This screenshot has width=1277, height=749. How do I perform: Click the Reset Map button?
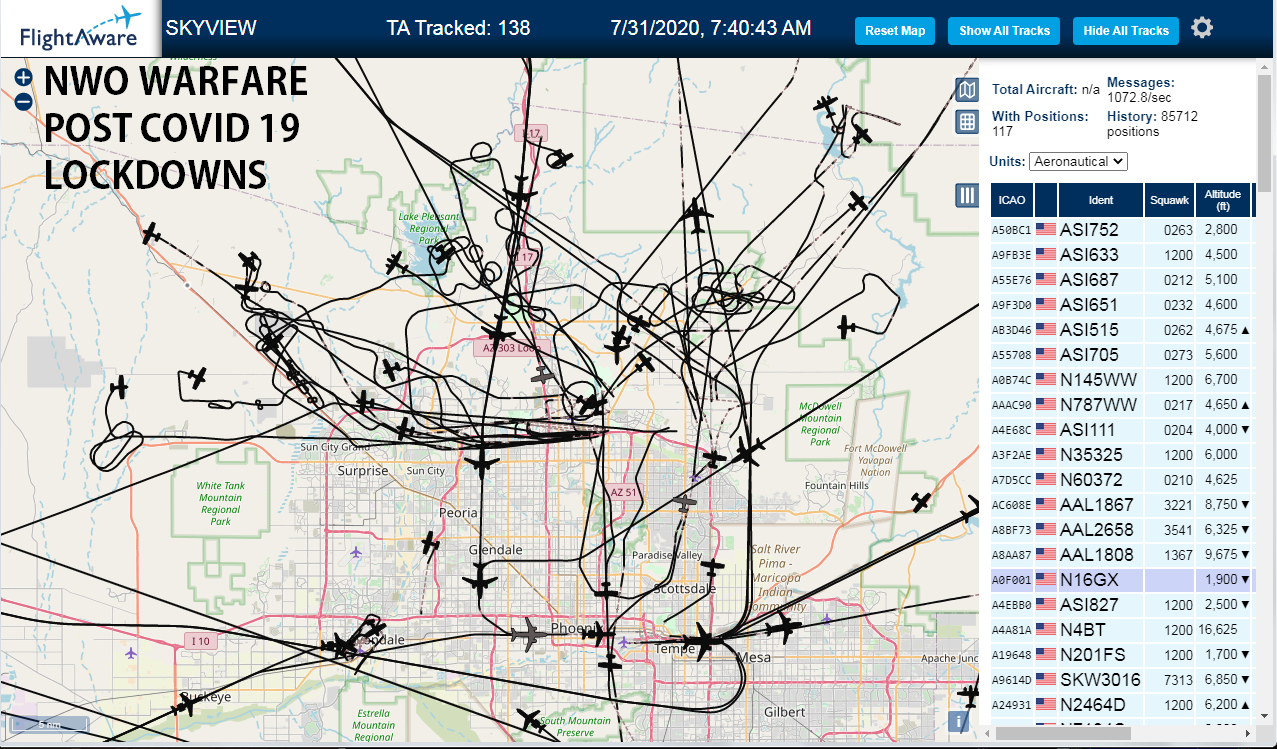coord(895,30)
